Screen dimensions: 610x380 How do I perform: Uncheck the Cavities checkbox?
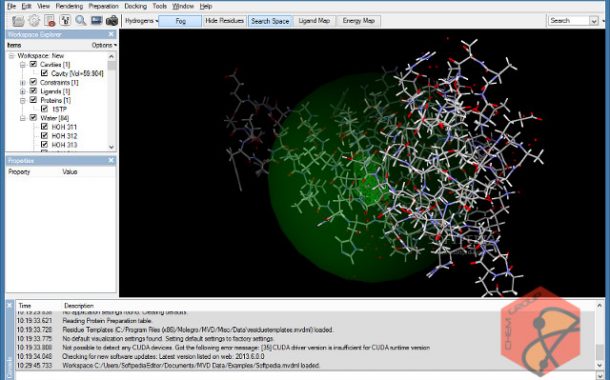tap(33, 64)
